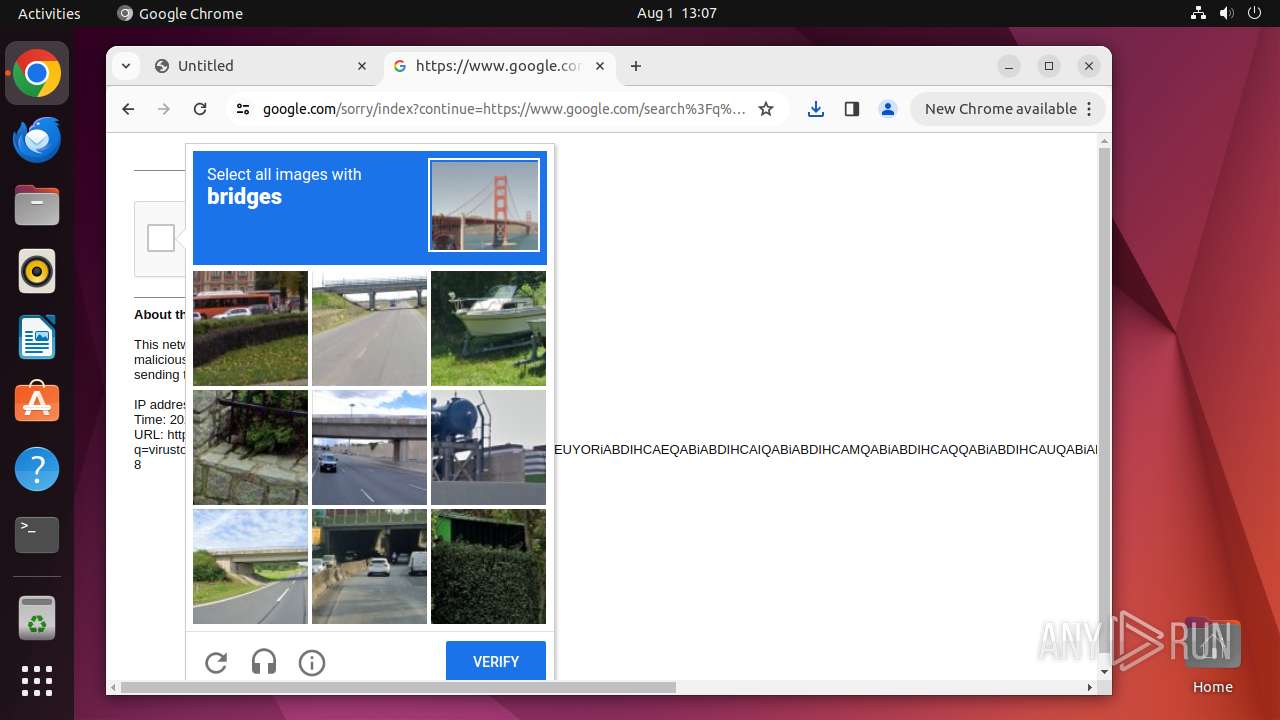The width and height of the screenshot is (1280, 720).
Task: Select the tile with the red bus
Action: pyautogui.click(x=250, y=328)
